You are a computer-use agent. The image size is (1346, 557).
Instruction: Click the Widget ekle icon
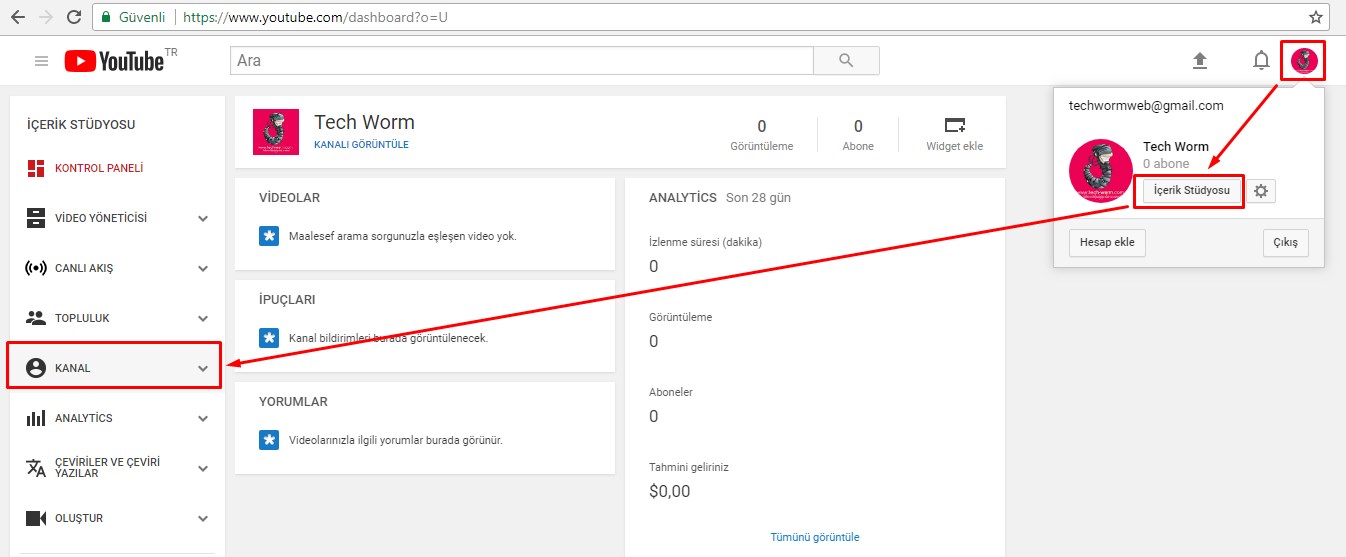point(955,126)
